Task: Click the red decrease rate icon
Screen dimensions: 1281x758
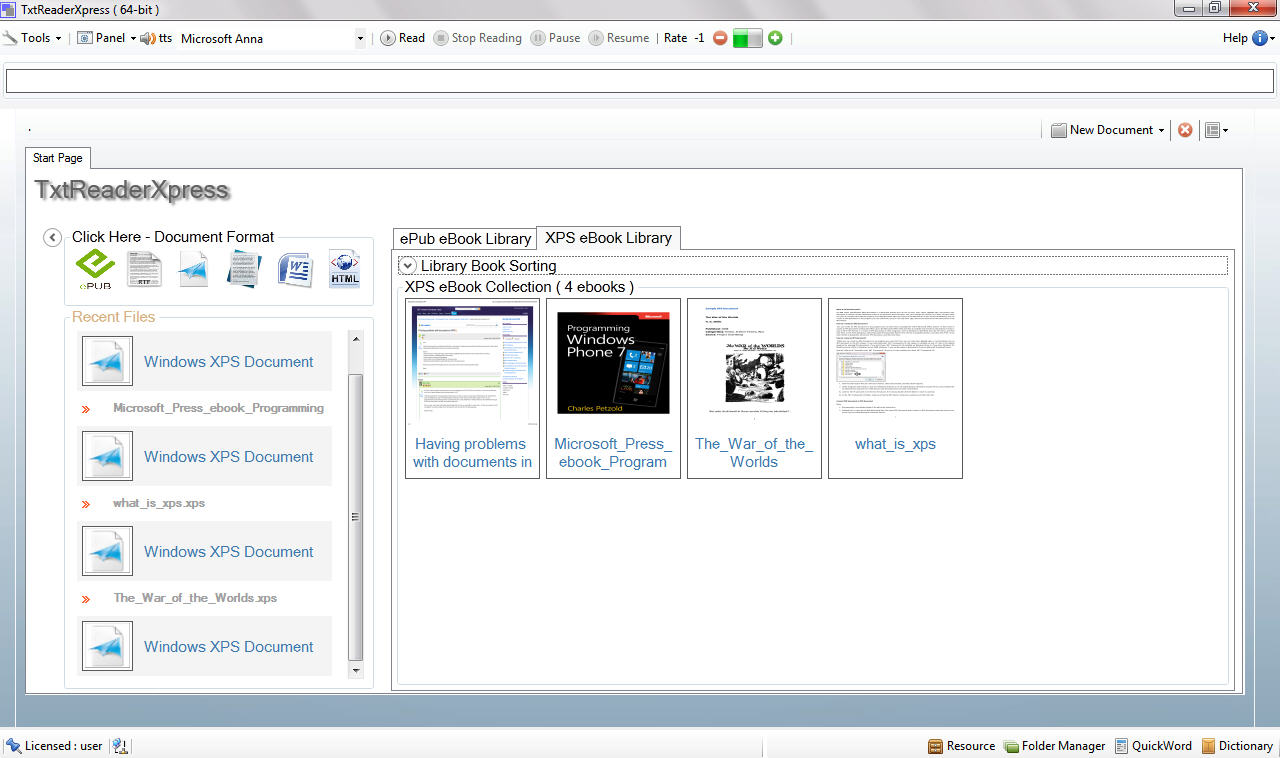Action: [720, 38]
